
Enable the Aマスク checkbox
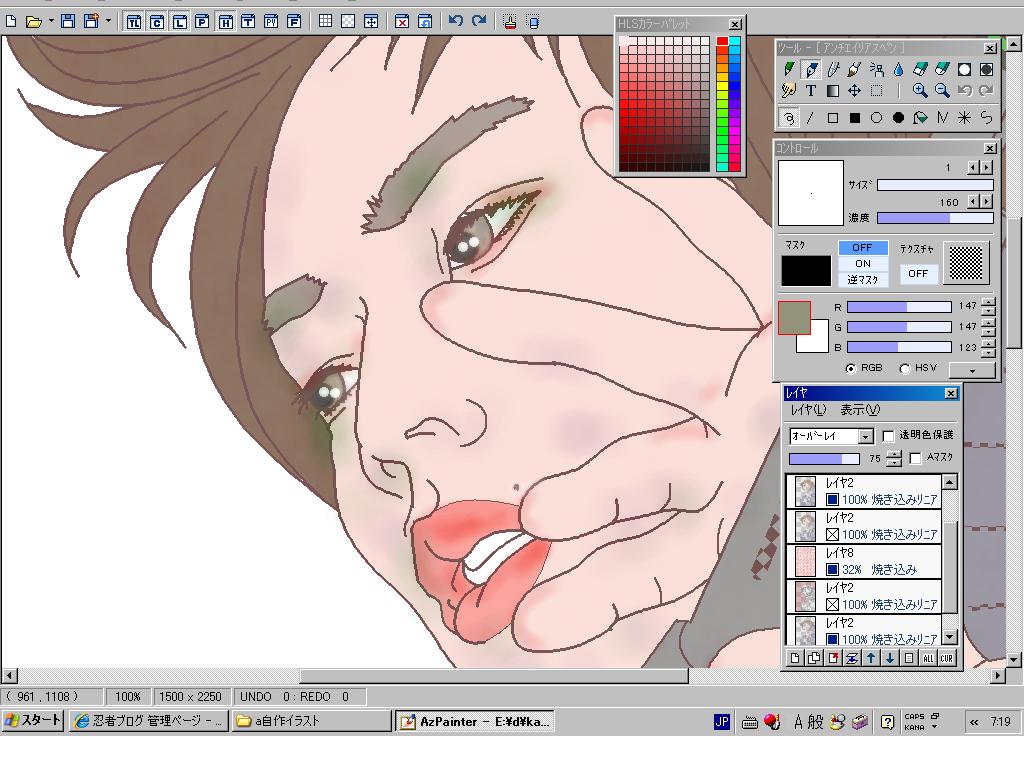915,458
